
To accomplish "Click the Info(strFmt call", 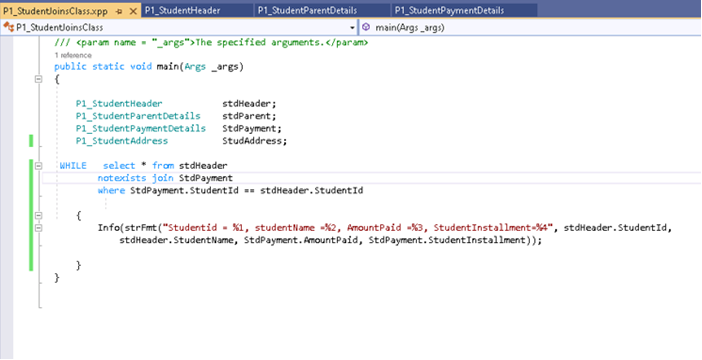I will [130, 228].
